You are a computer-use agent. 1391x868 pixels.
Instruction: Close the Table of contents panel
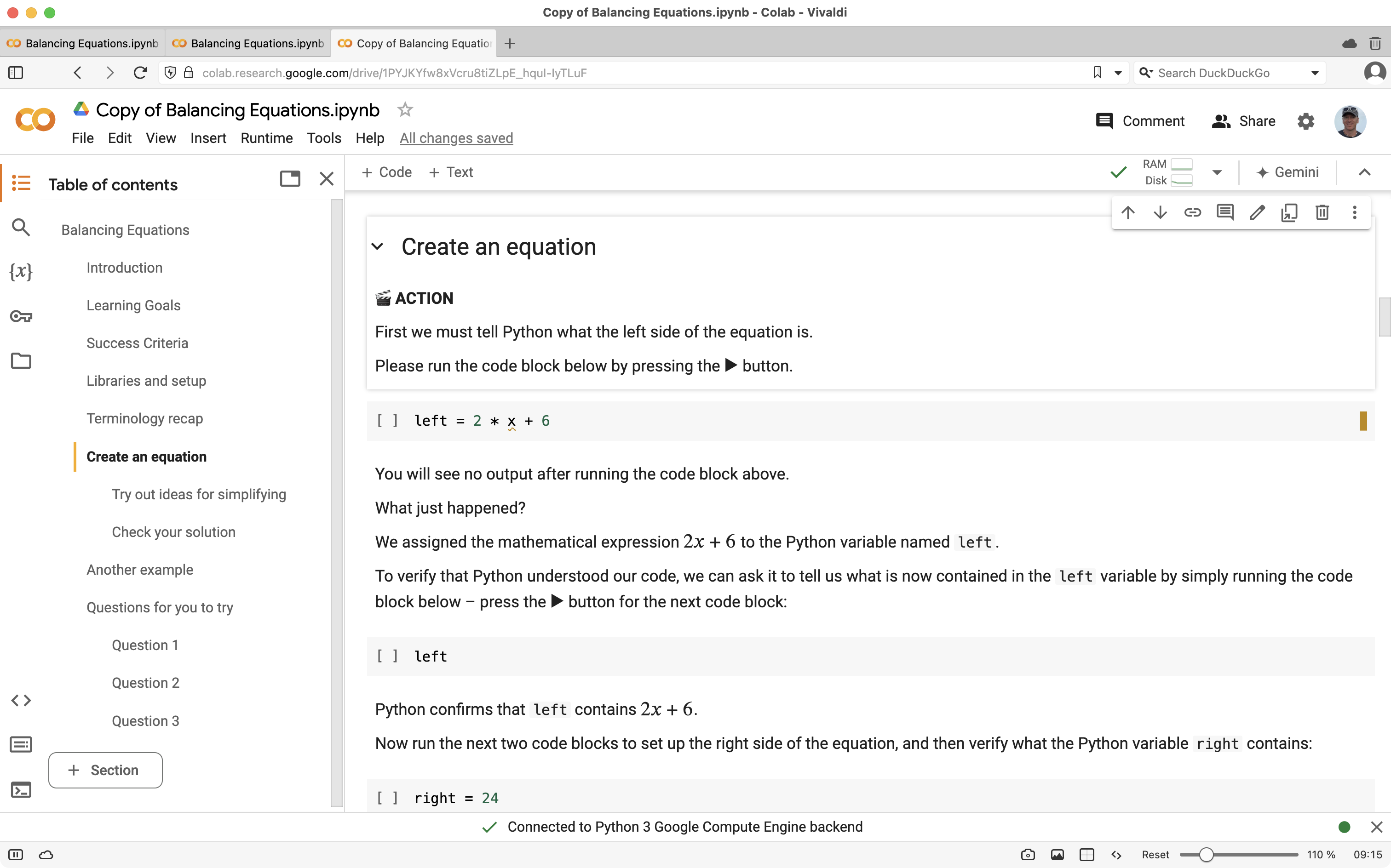(x=327, y=178)
